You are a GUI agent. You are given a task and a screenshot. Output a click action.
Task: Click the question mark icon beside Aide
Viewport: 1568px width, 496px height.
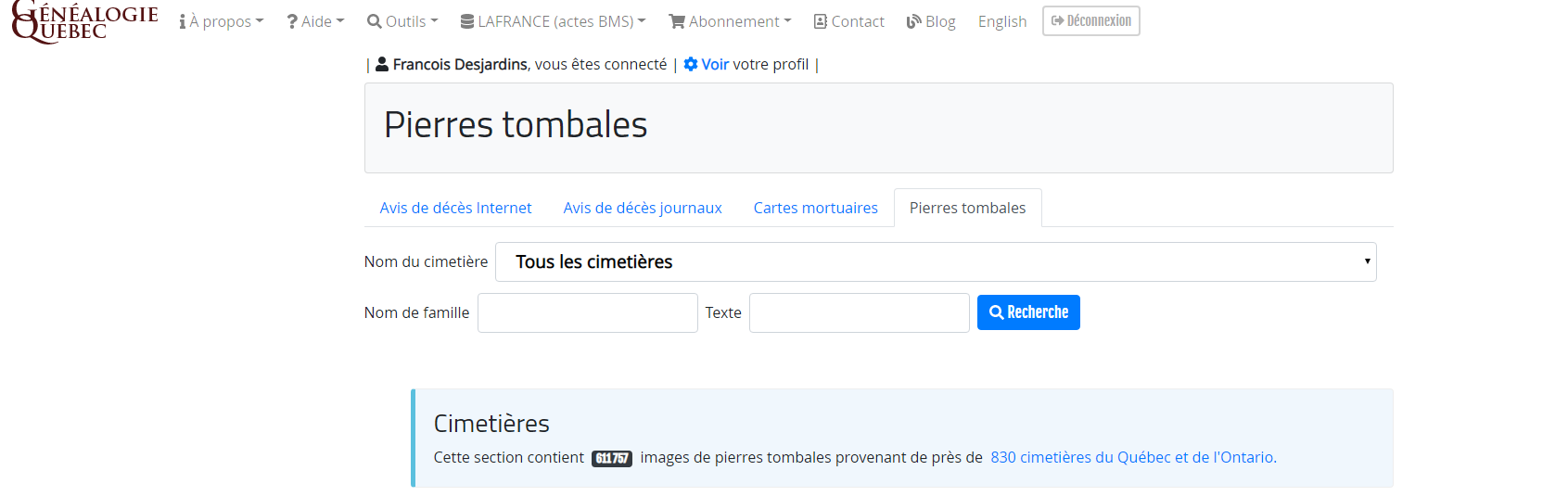tap(292, 21)
